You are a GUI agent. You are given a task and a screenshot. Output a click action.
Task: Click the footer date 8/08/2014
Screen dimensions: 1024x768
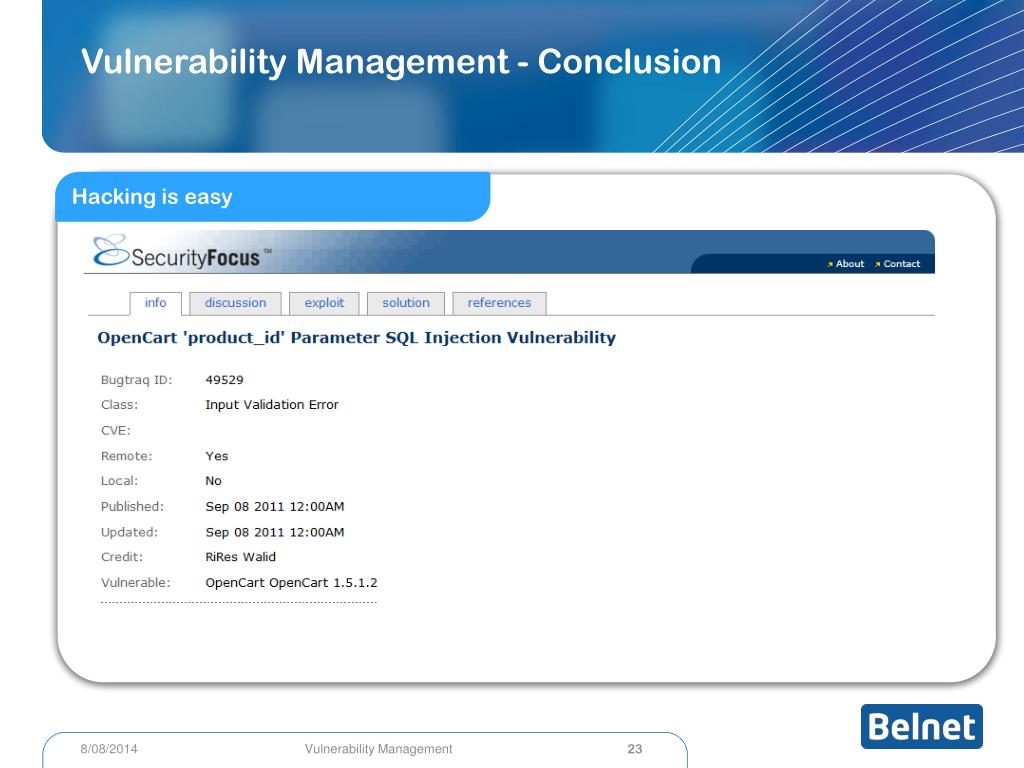click(x=109, y=749)
